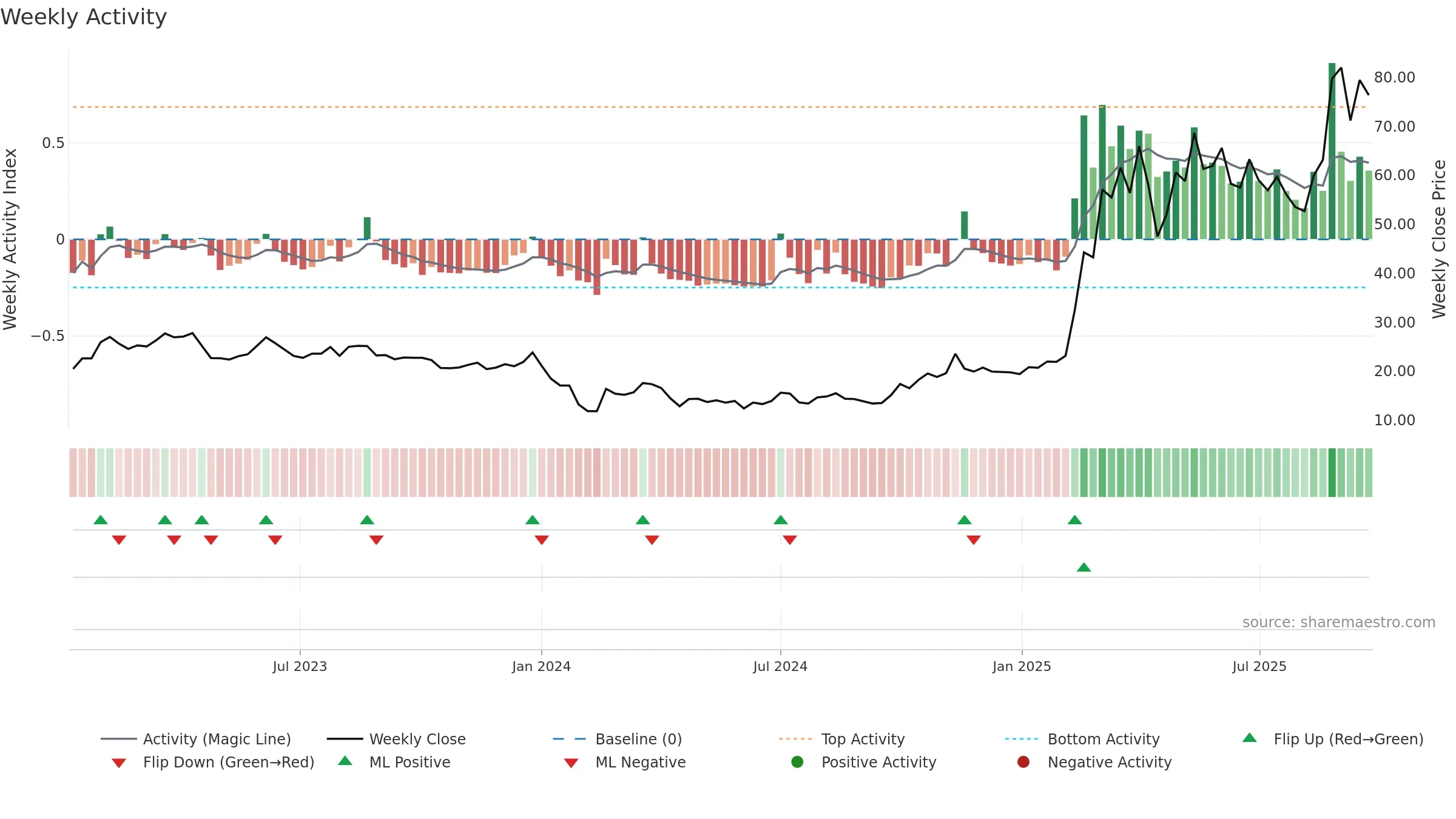Click the flip-down red triangle at Jan 2024
The height and width of the screenshot is (819, 1456).
click(x=542, y=540)
